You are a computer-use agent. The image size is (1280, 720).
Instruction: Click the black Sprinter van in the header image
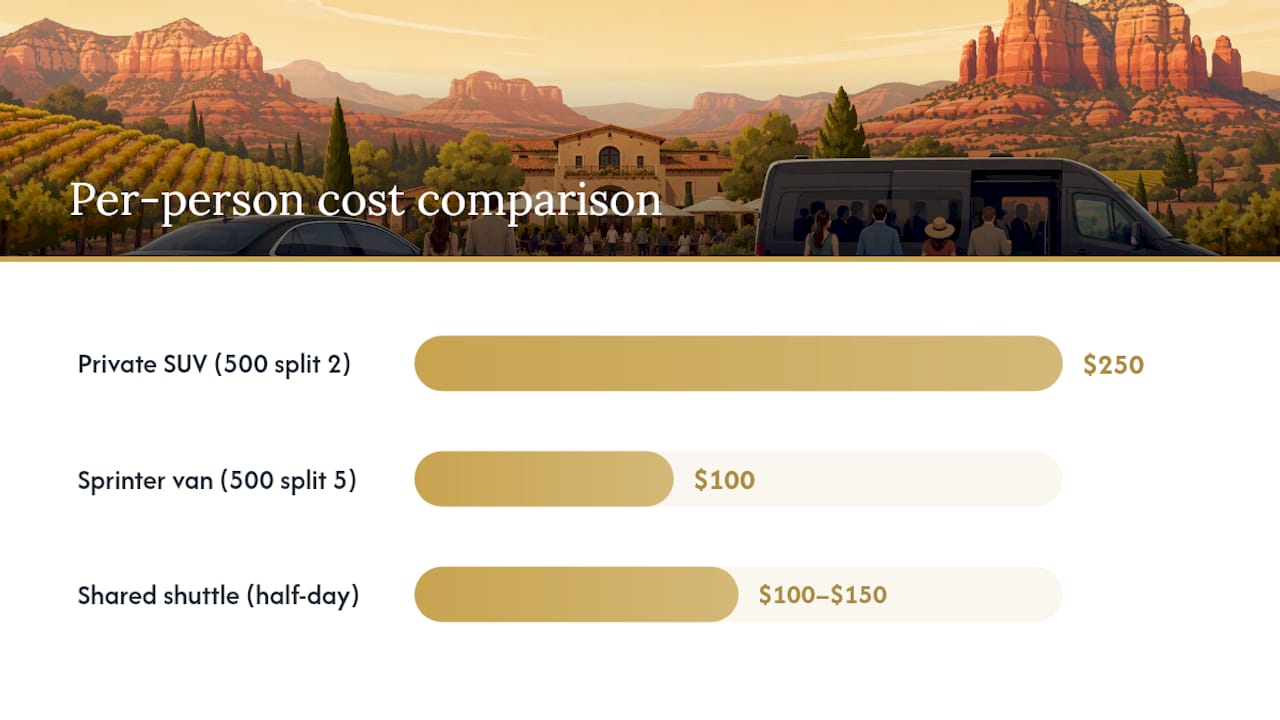[960, 205]
